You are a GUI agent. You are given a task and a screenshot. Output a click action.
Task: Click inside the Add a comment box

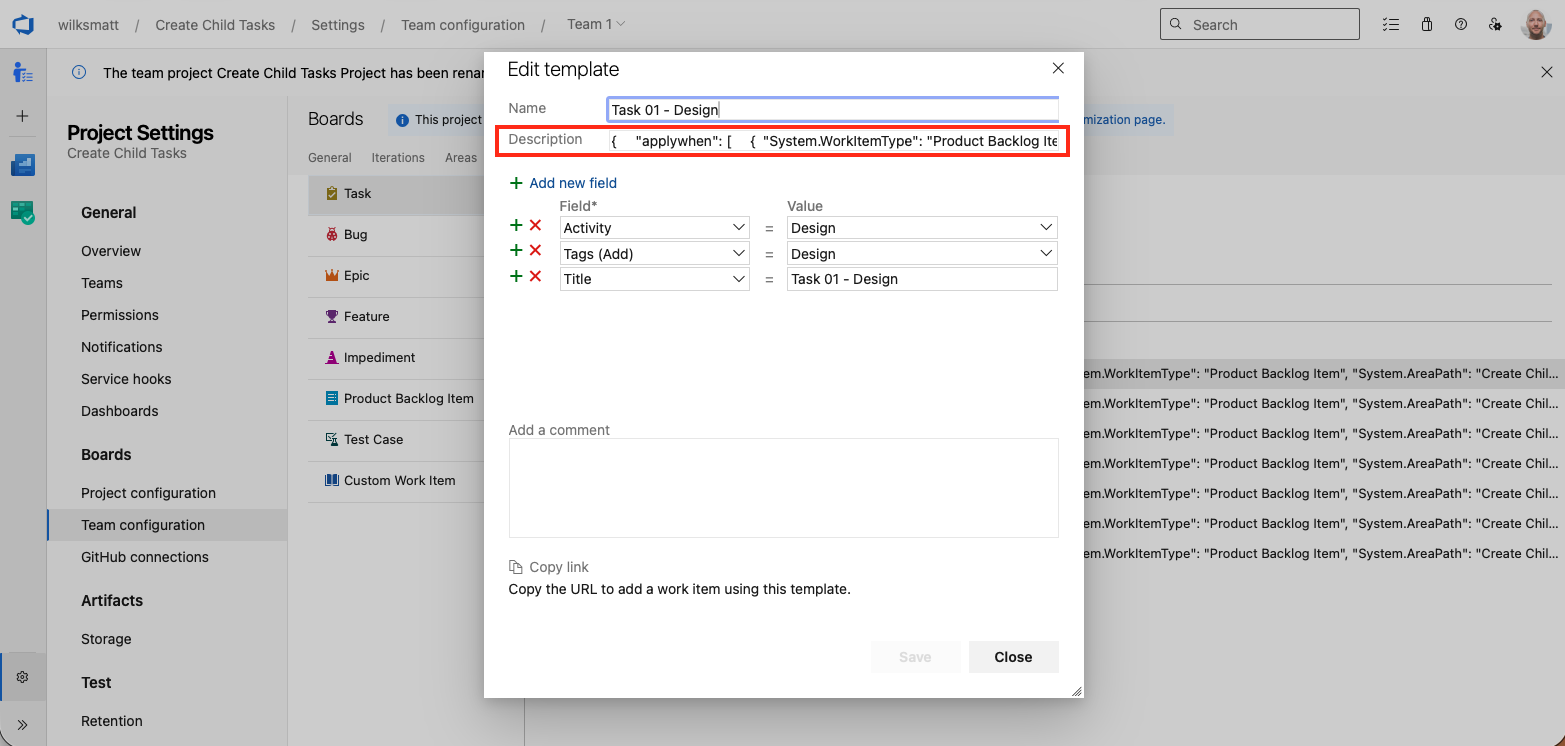783,488
